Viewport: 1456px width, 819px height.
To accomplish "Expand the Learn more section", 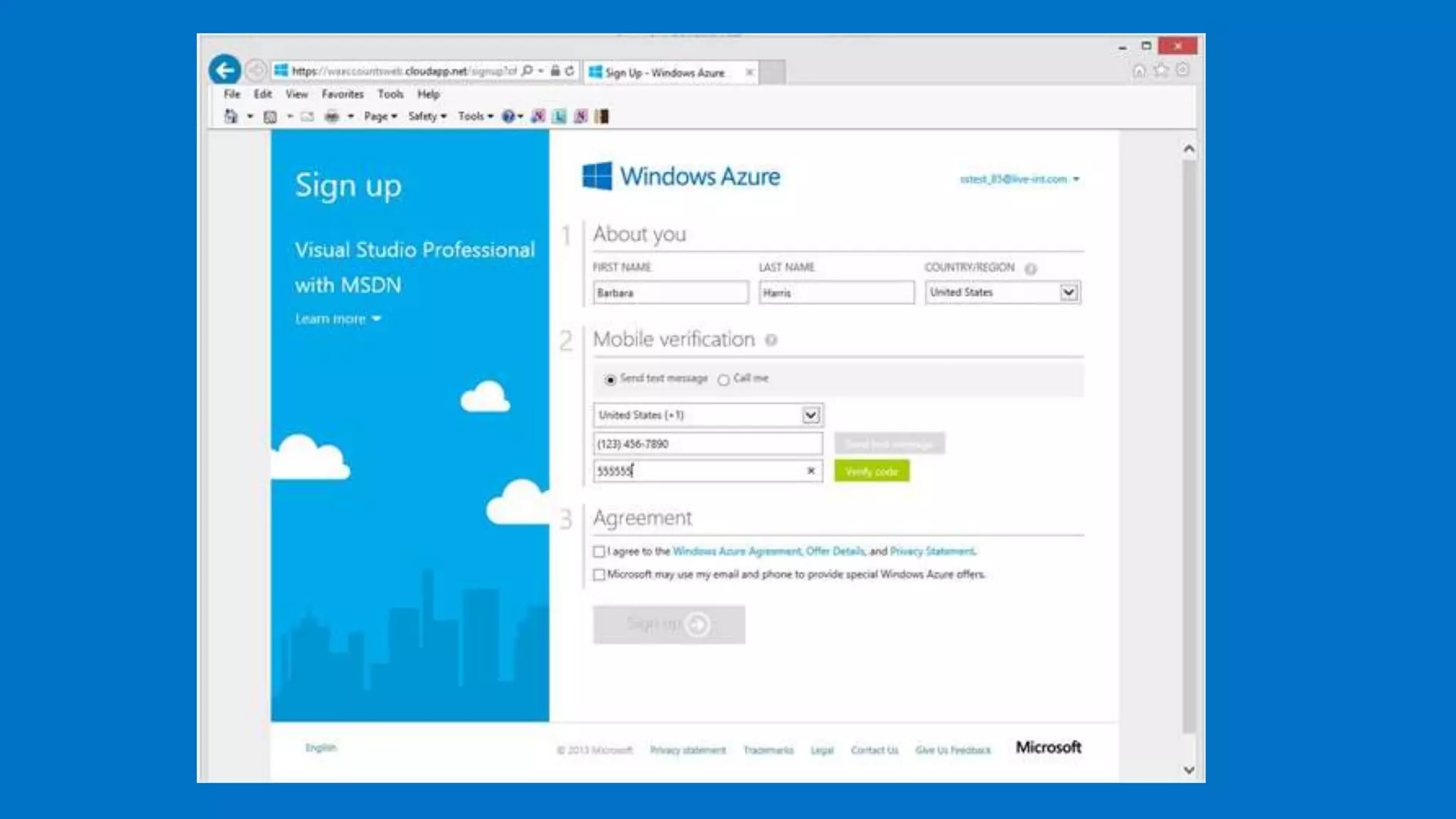I will (338, 319).
